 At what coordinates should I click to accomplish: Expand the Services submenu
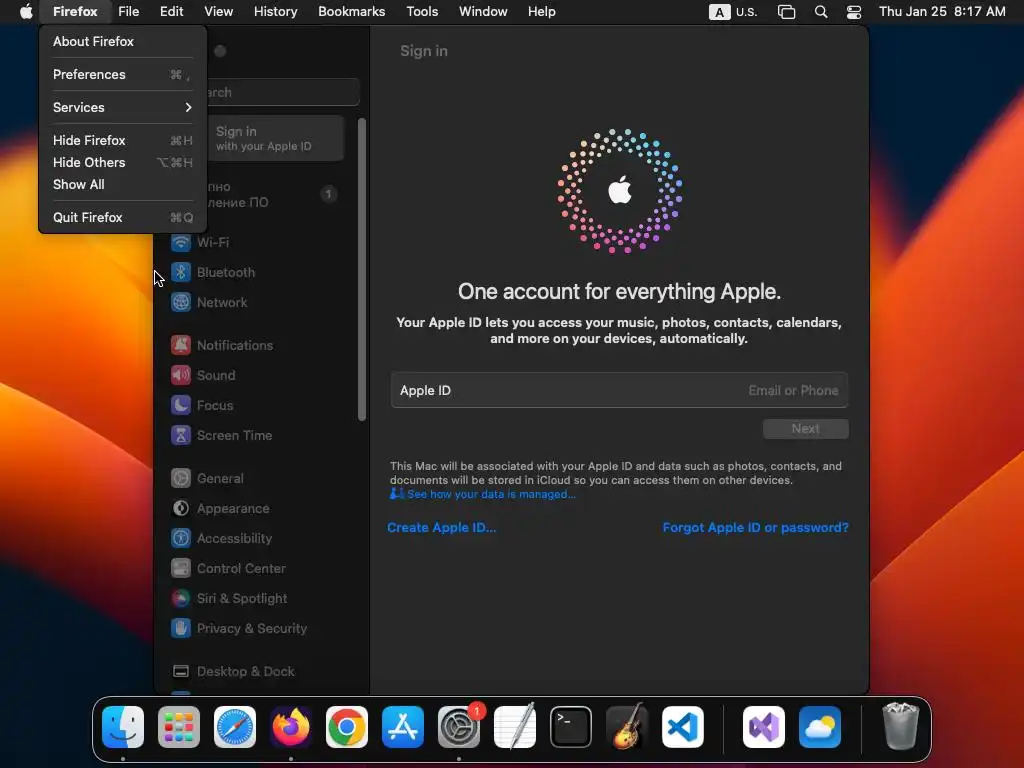click(123, 107)
